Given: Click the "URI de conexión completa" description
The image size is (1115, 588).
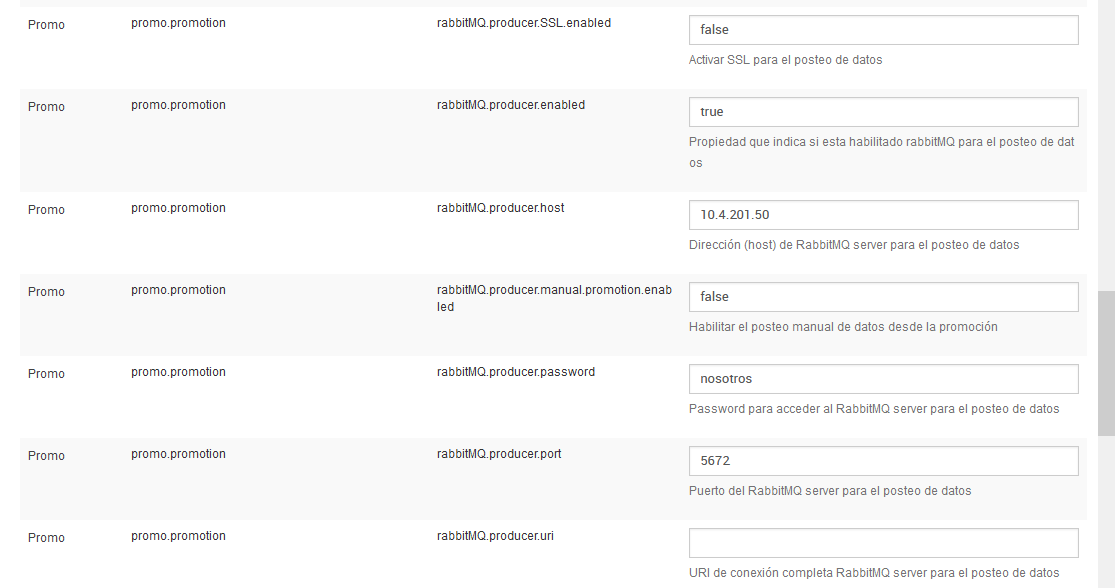Looking at the screenshot, I should 874,573.
